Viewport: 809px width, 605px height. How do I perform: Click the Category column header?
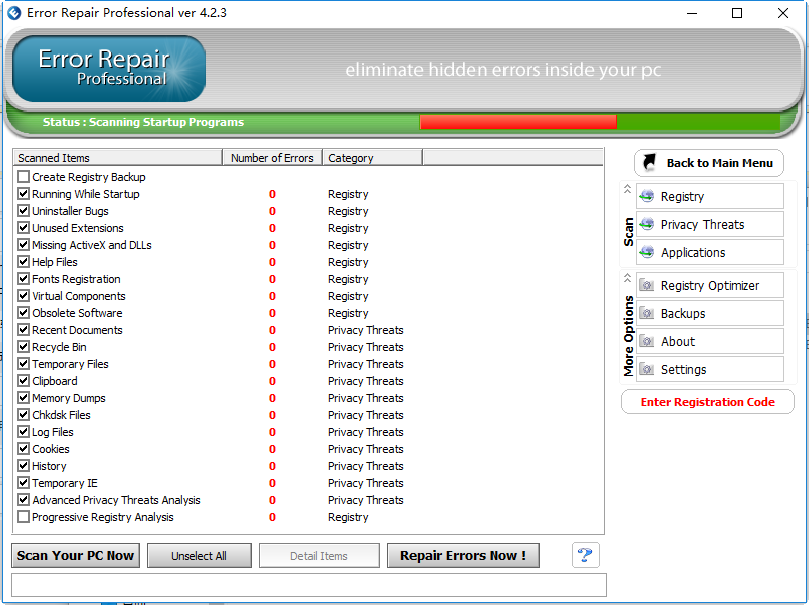coord(371,158)
